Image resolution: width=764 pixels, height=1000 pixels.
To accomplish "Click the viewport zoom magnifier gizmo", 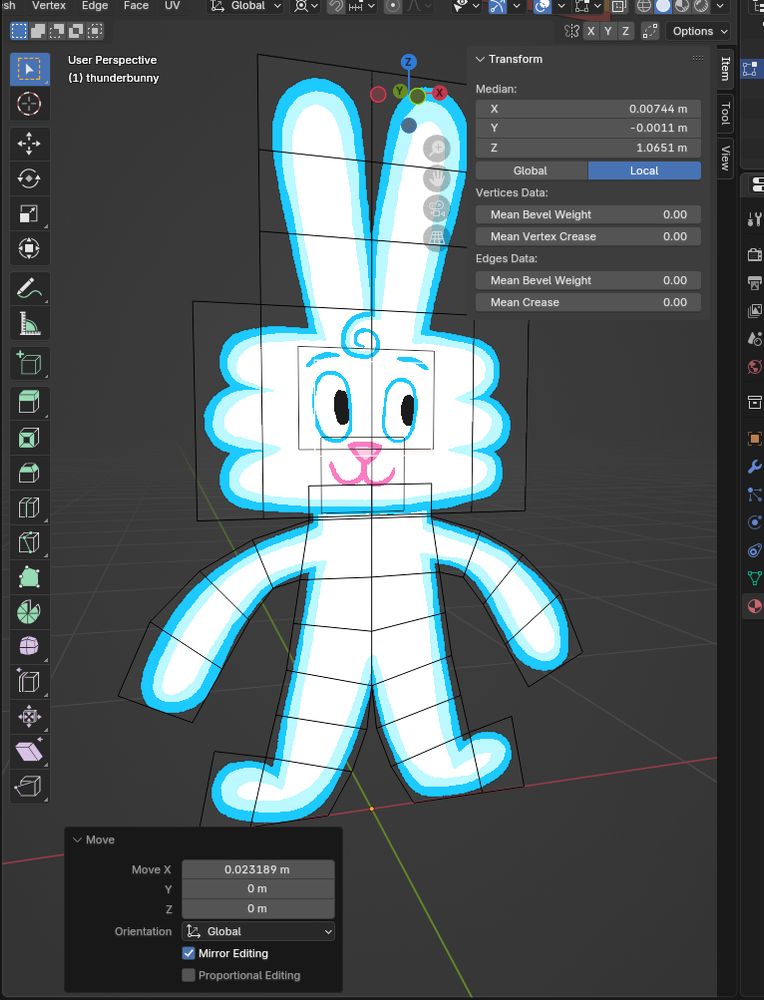I will (x=437, y=149).
